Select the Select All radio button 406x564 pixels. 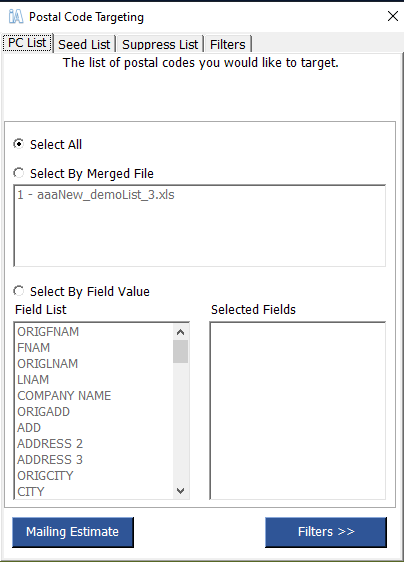(x=19, y=144)
